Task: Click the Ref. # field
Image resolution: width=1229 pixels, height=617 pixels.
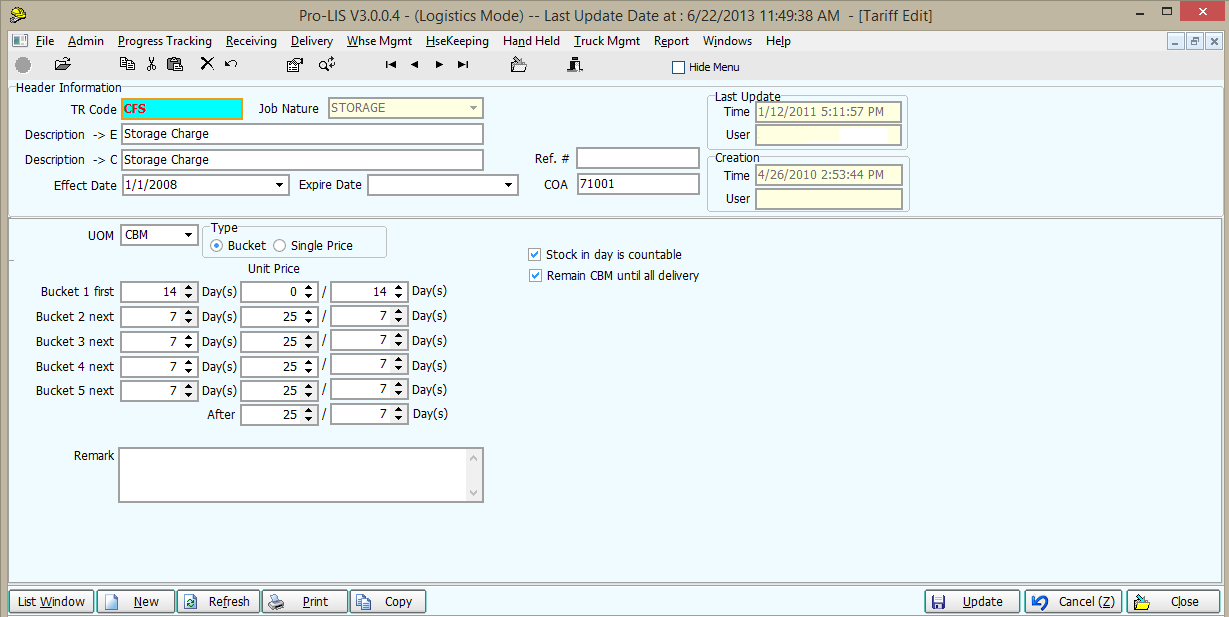Action: 638,159
